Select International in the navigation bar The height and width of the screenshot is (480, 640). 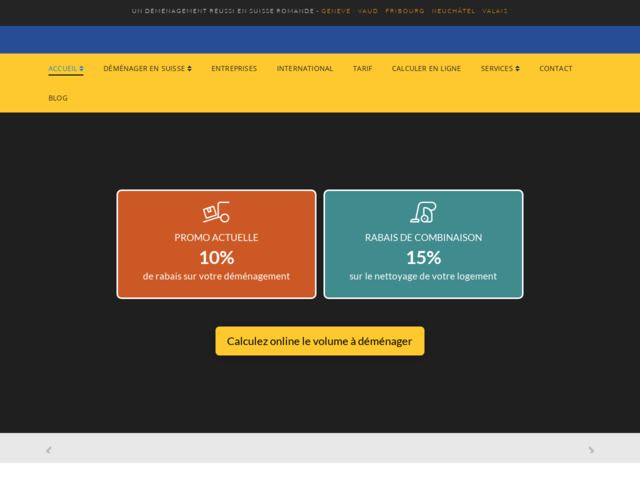point(305,69)
